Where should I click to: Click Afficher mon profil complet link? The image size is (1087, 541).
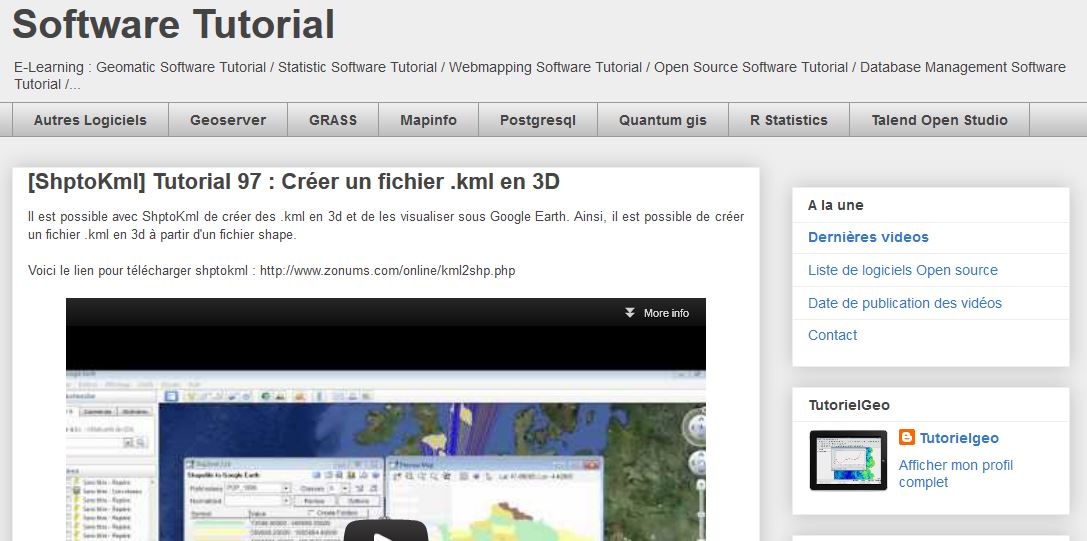coord(955,473)
